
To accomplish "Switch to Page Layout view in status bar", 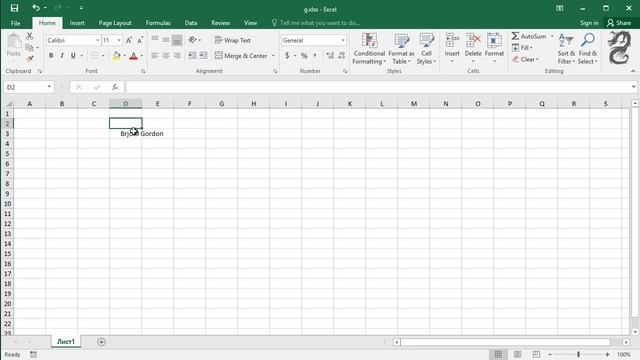I will pyautogui.click(x=517, y=354).
